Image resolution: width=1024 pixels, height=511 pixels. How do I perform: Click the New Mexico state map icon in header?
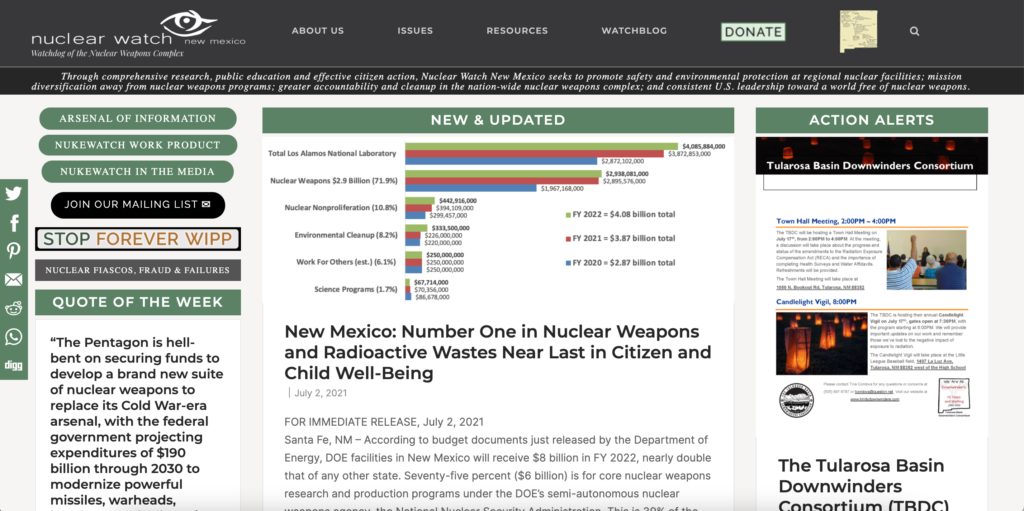(858, 31)
